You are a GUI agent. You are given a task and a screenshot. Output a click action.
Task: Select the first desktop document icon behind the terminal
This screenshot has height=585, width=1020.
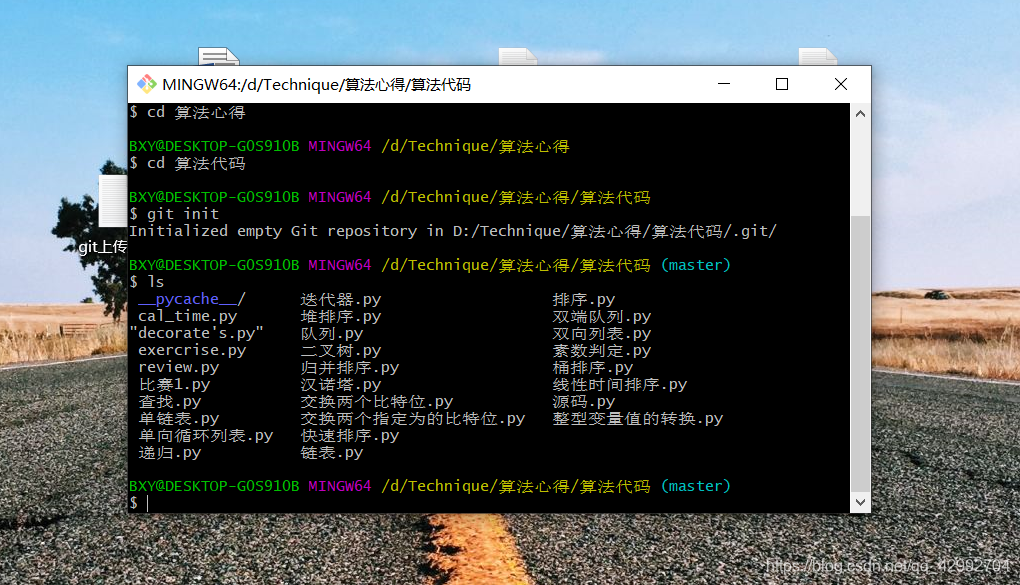pyautogui.click(x=219, y=56)
